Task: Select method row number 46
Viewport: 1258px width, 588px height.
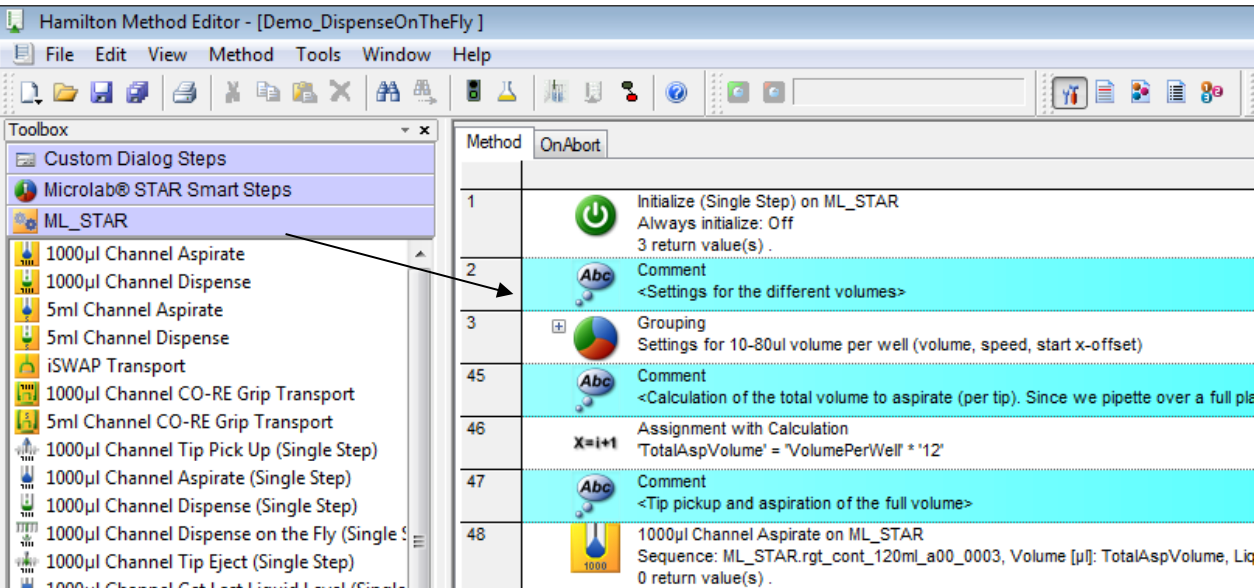Action: pyautogui.click(x=491, y=443)
